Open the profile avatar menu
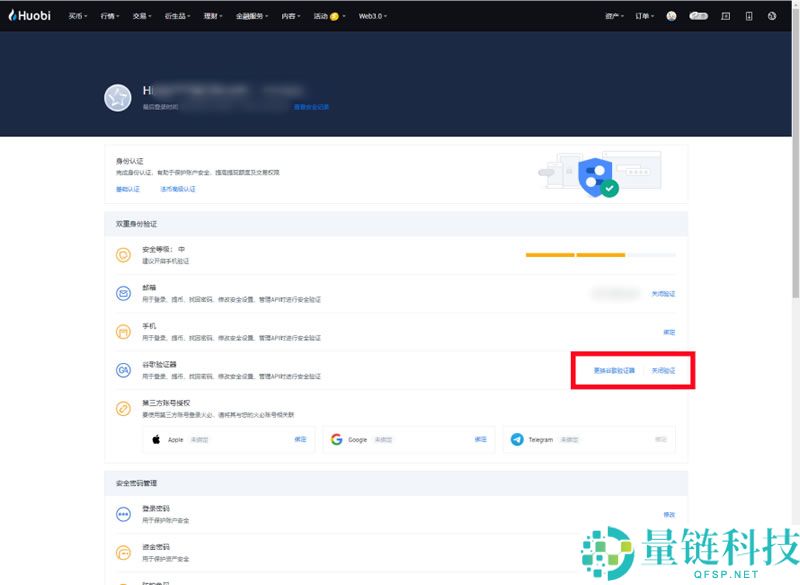Image resolution: width=800 pixels, height=585 pixels. pos(672,15)
